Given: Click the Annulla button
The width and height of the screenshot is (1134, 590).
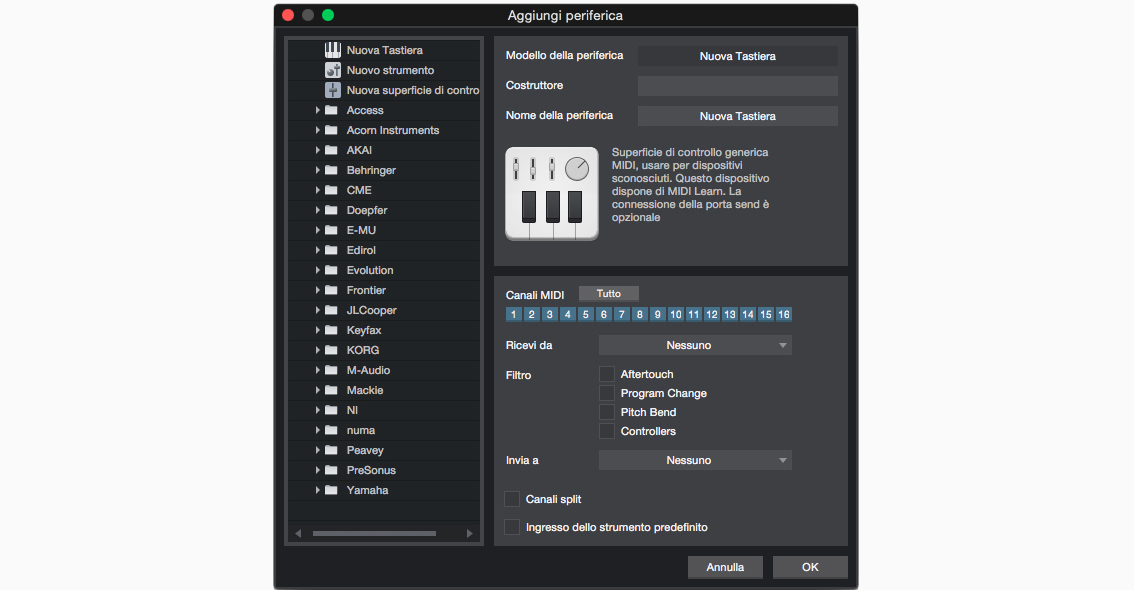Looking at the screenshot, I should tap(725, 567).
